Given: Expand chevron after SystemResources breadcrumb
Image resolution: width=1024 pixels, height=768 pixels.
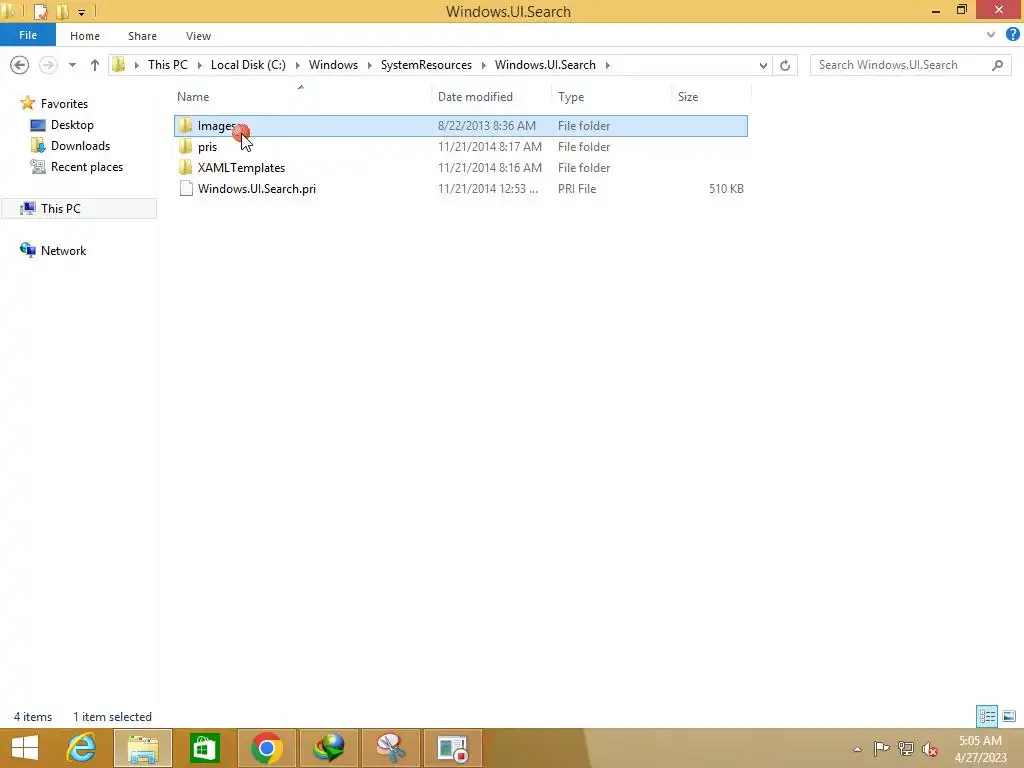Looking at the screenshot, I should 483,65.
